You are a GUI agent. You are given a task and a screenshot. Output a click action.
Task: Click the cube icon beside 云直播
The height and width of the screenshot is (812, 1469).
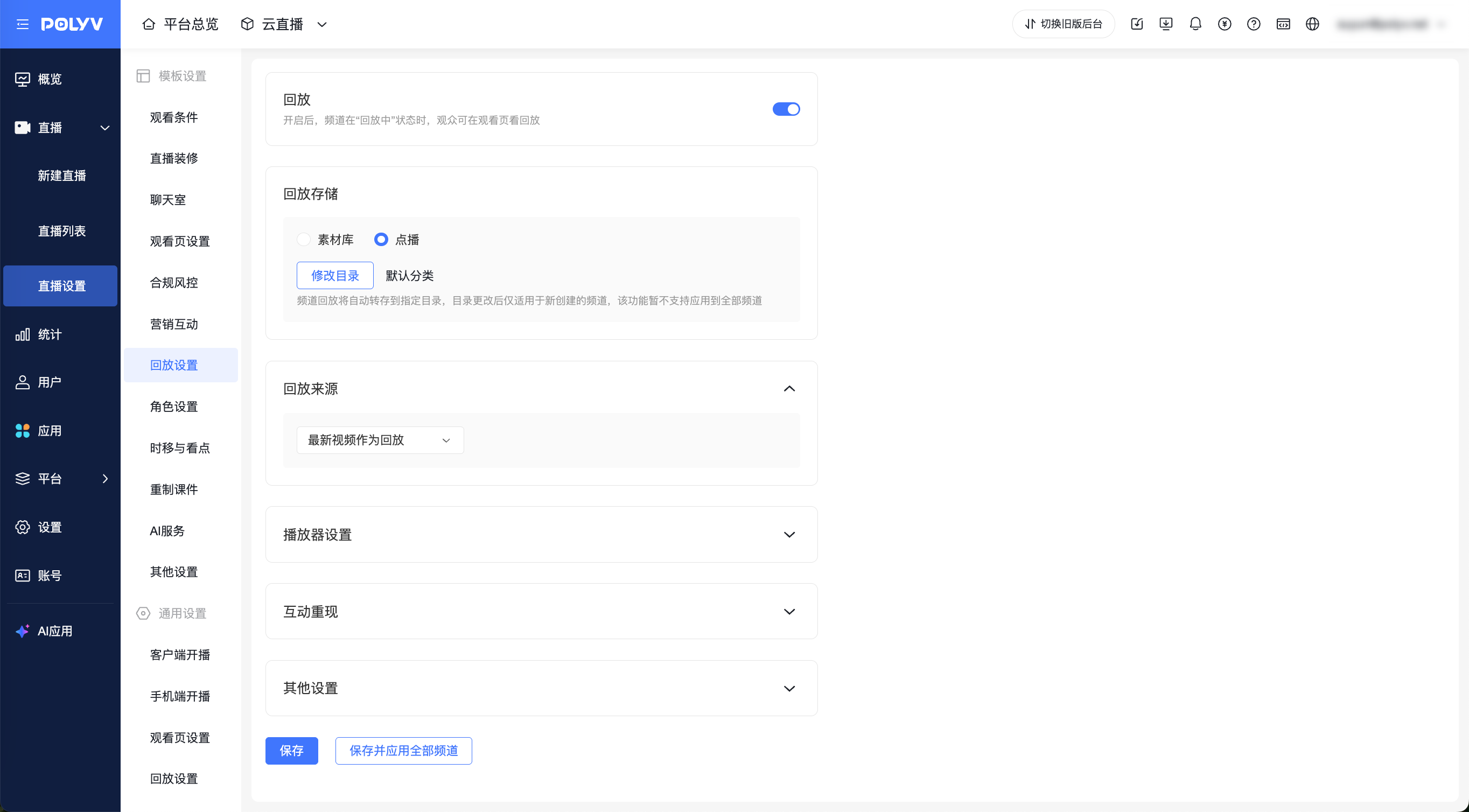[x=247, y=24]
